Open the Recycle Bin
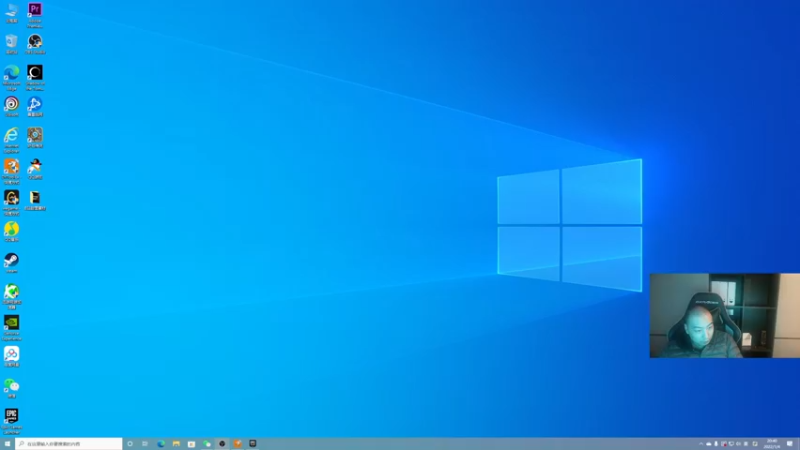The width and height of the screenshot is (800, 450). (11, 44)
